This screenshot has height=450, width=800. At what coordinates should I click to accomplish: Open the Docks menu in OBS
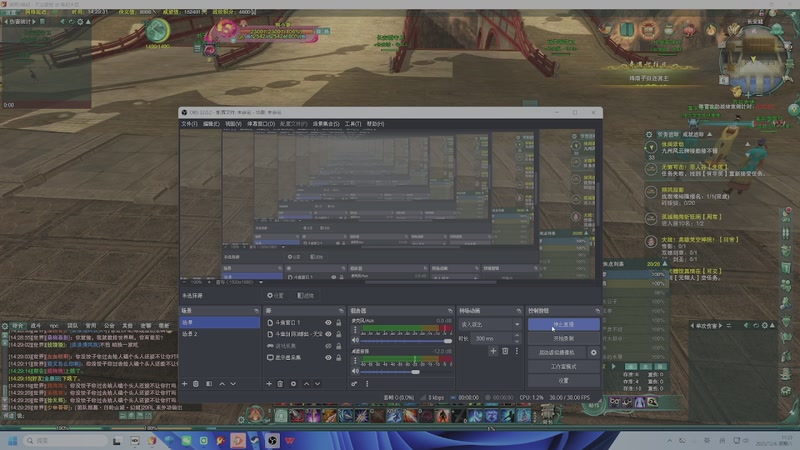click(x=261, y=124)
